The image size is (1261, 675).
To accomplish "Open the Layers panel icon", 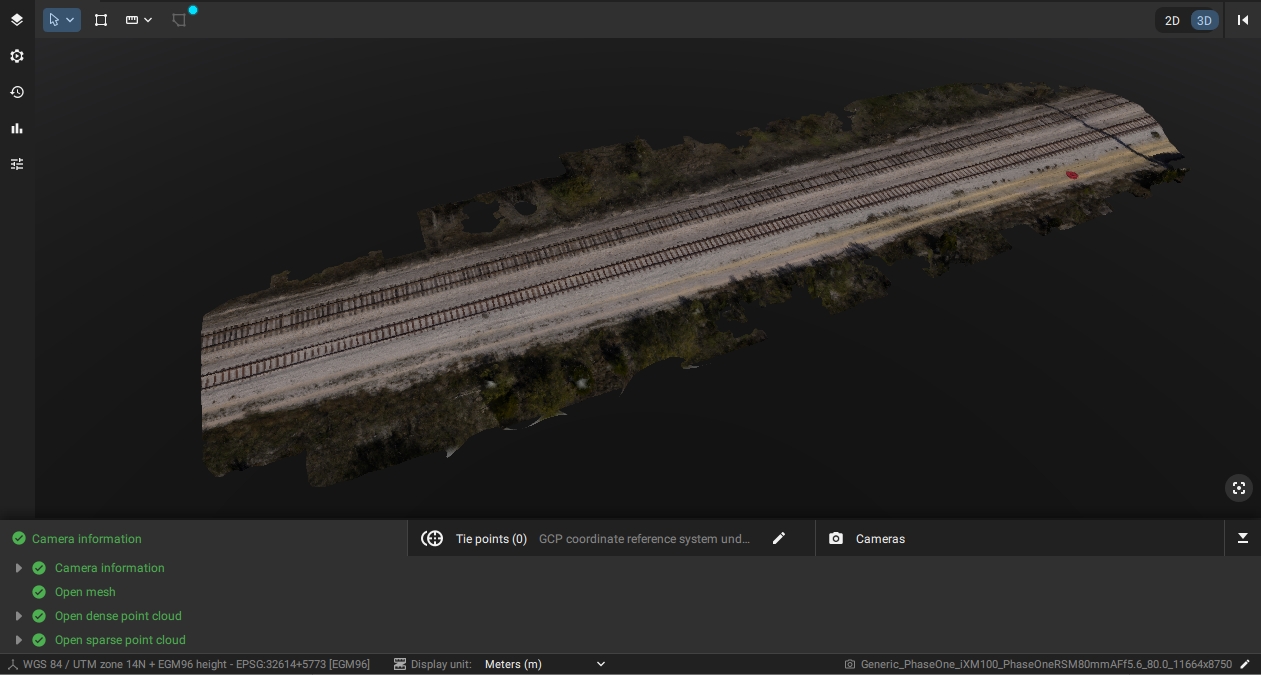I will (17, 20).
